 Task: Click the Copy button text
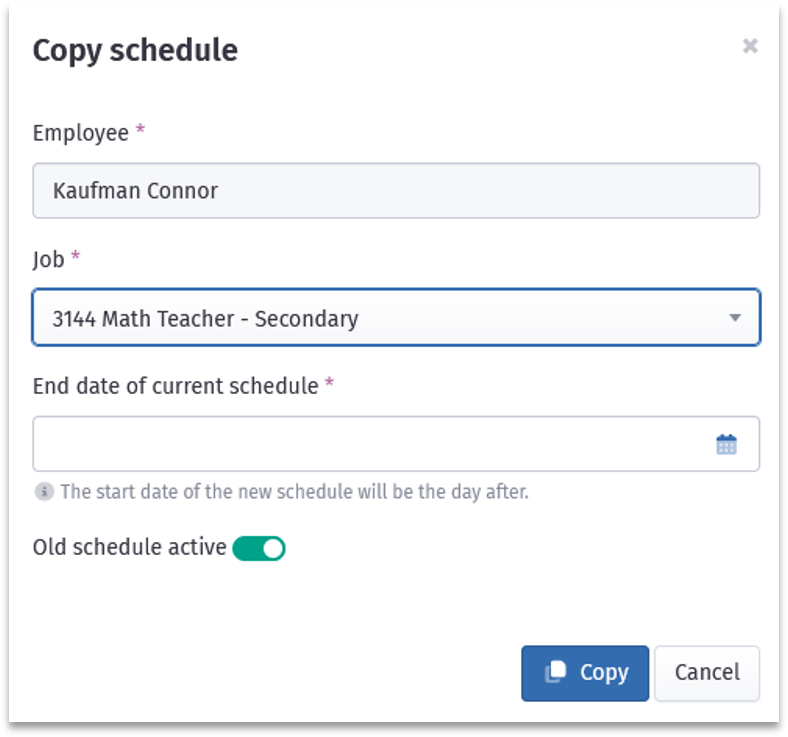[604, 672]
